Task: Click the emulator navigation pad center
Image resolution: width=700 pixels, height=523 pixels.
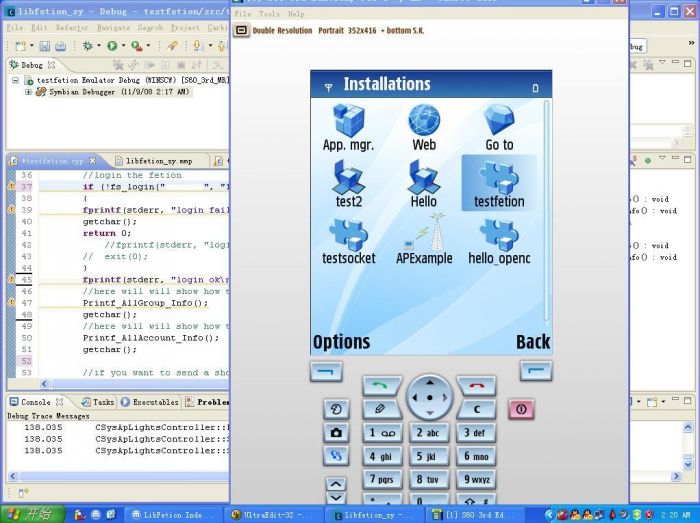Action: [x=429, y=397]
